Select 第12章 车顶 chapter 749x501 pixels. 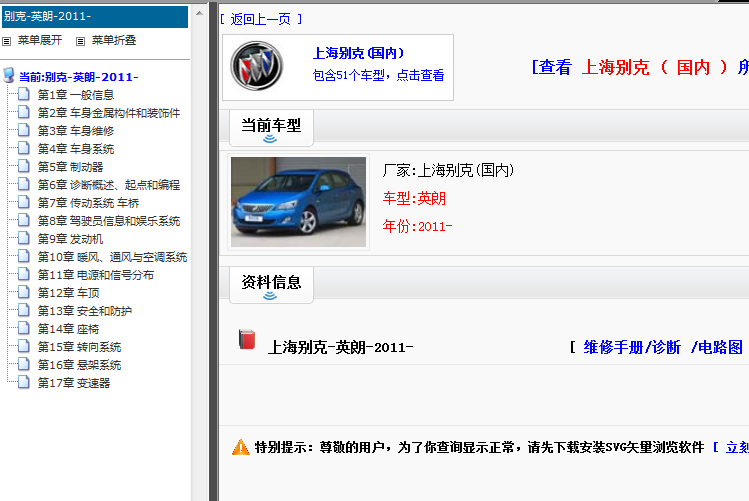click(x=69, y=293)
